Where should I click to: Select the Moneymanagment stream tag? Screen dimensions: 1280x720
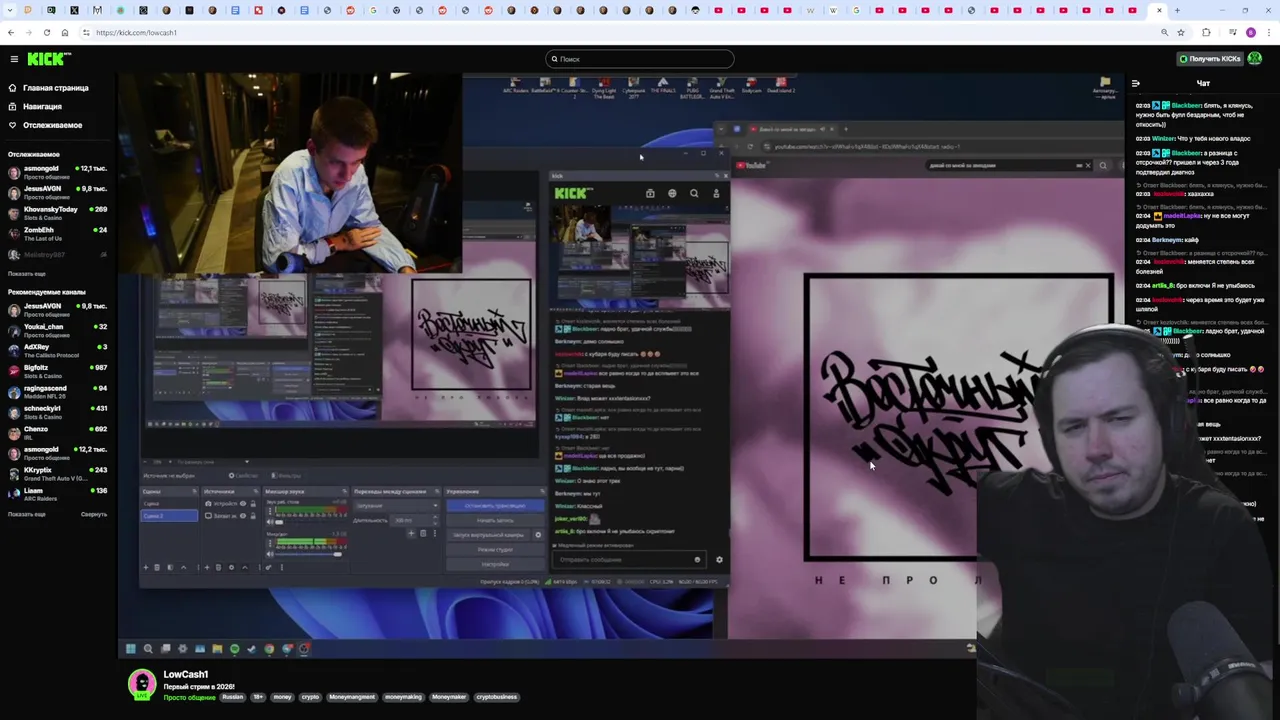(352, 697)
